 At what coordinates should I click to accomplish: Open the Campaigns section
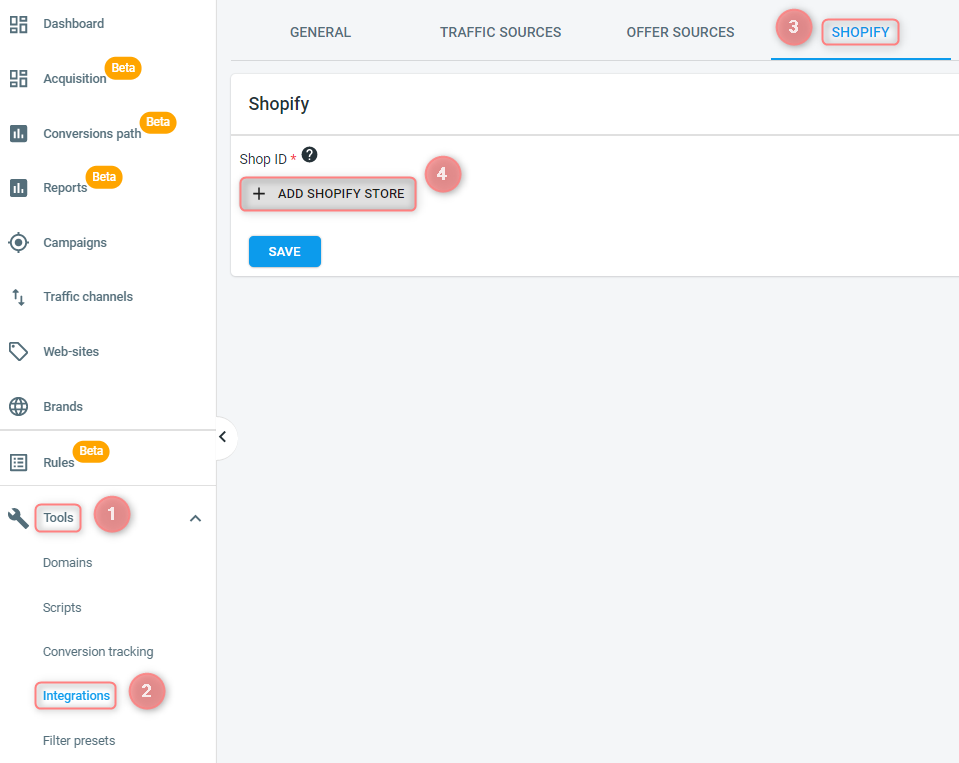pos(75,243)
